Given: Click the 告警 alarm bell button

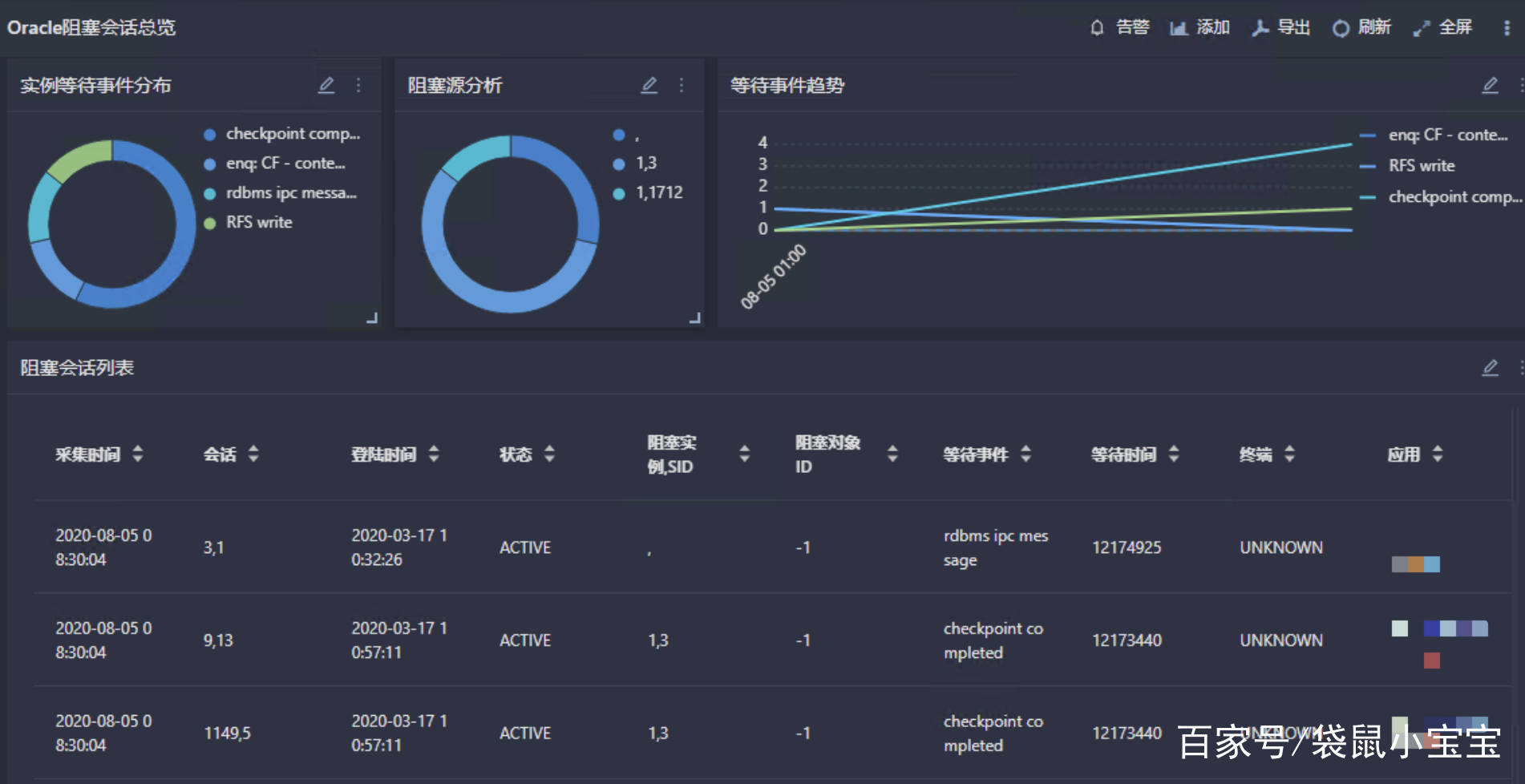Looking at the screenshot, I should point(1119,27).
